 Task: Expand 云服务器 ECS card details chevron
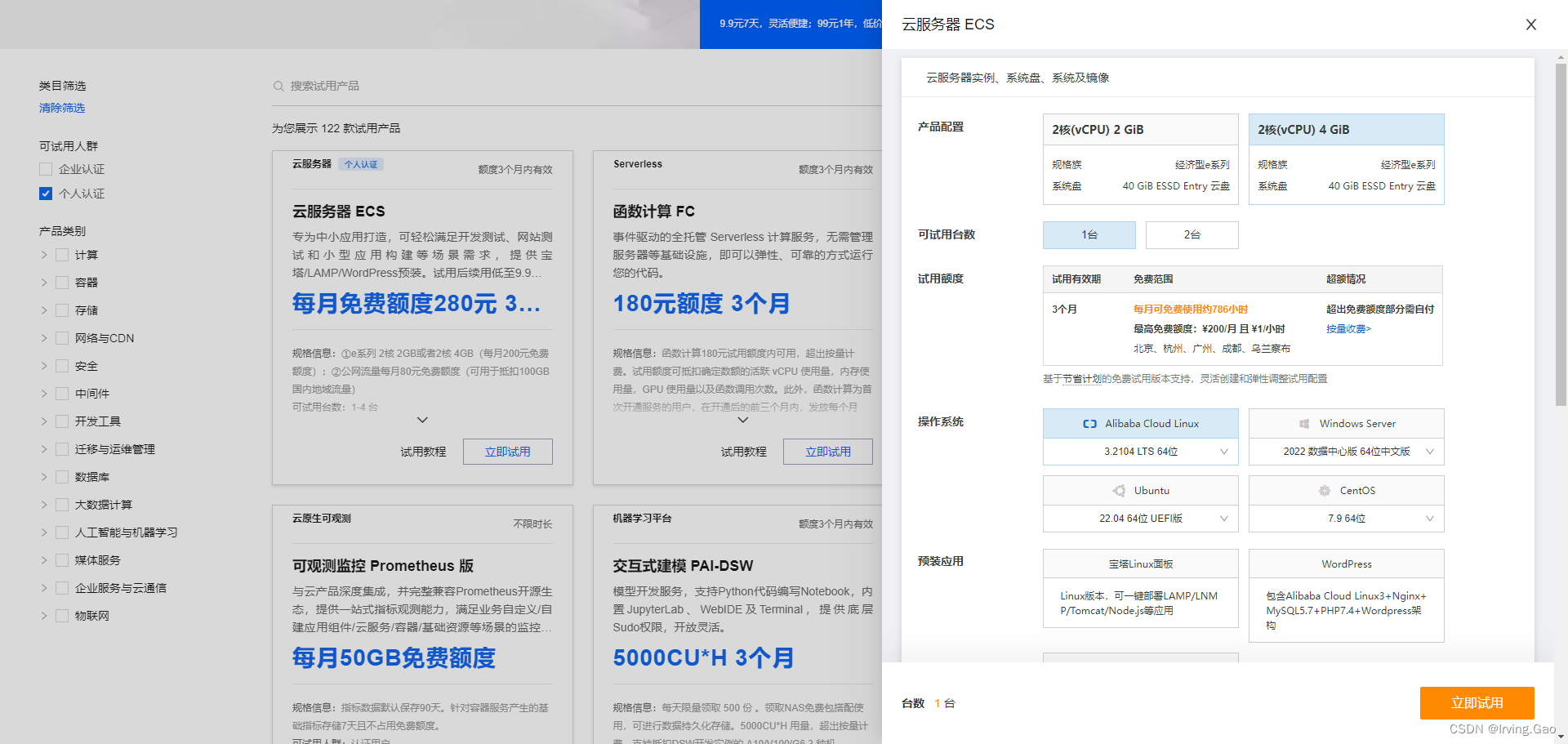(x=422, y=420)
